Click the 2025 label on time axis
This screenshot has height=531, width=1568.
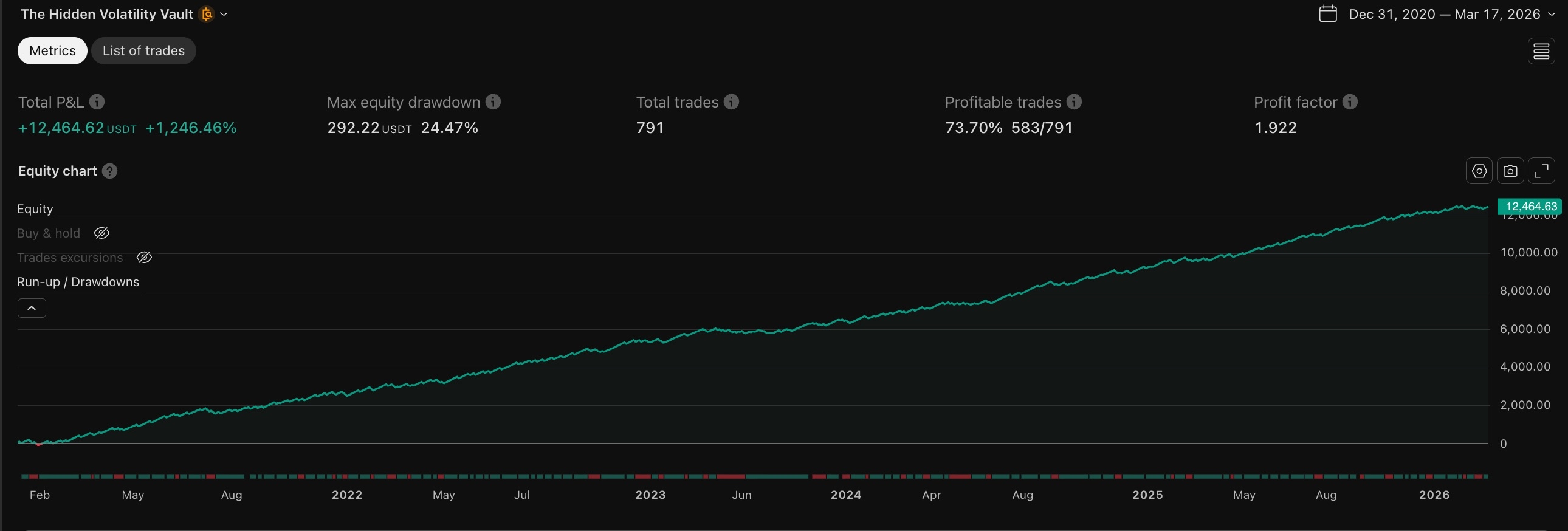1147,495
